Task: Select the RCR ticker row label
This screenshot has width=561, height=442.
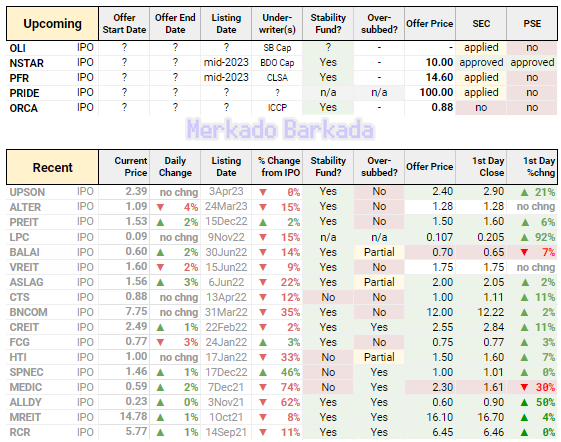Action: (20, 433)
